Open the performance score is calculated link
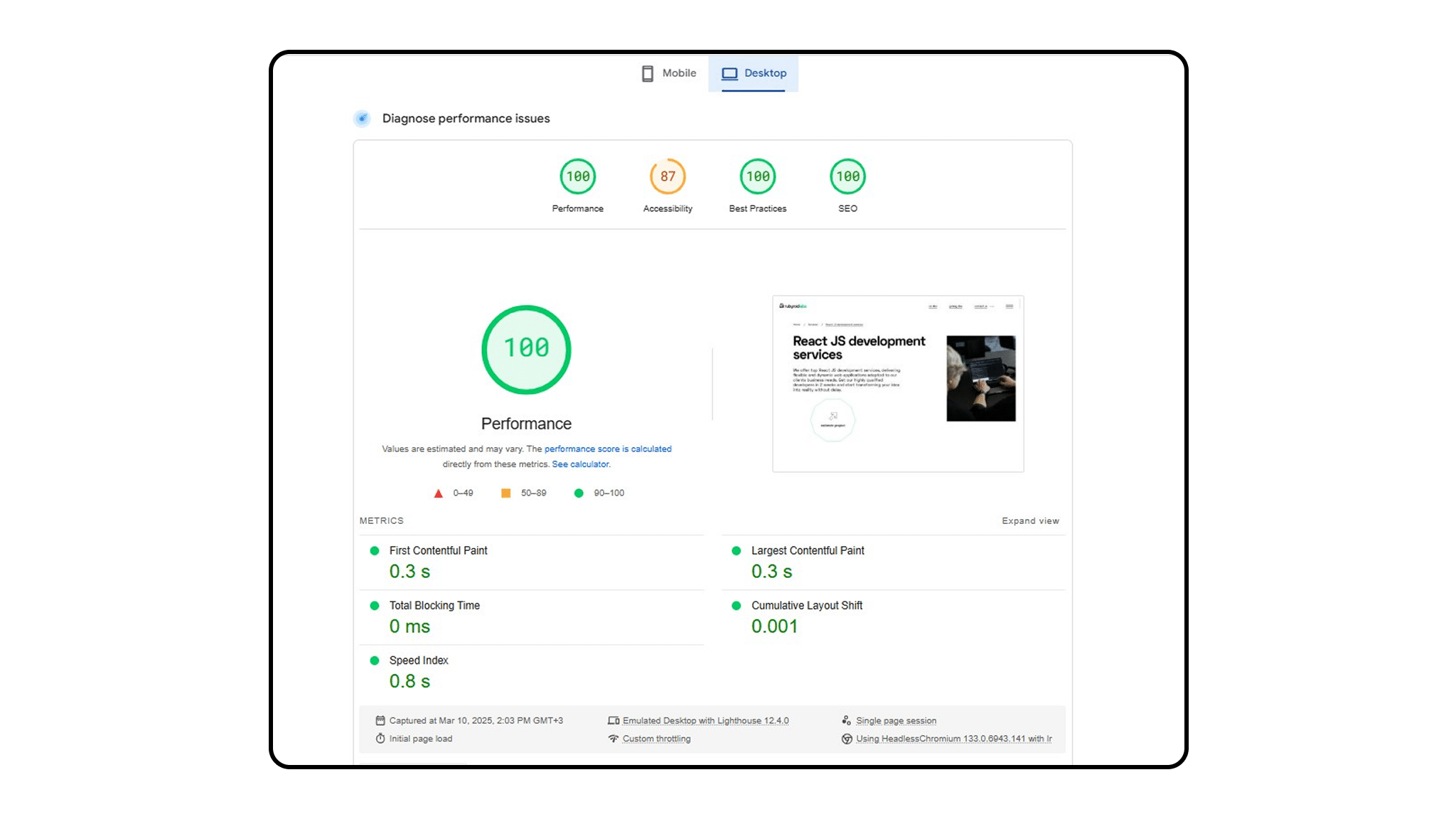The image size is (1456, 819). (608, 449)
